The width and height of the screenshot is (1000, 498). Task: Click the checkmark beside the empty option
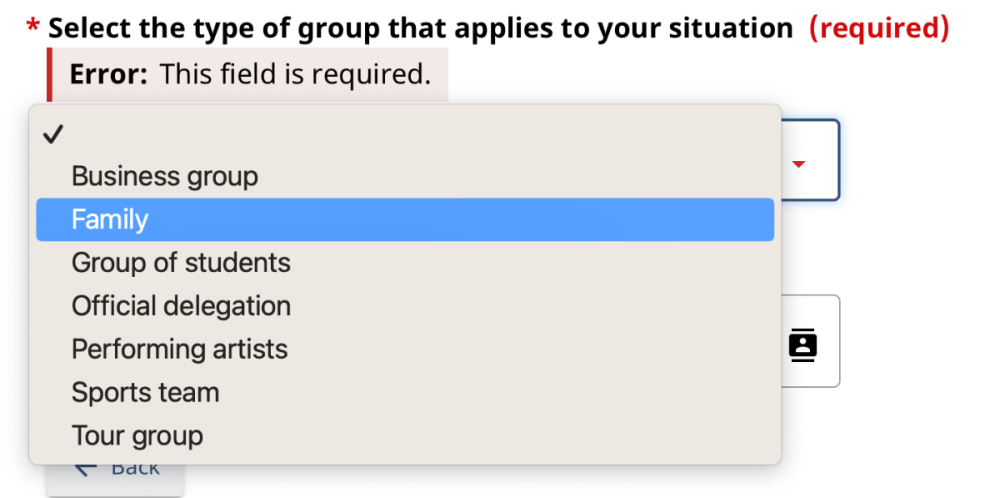coord(54,134)
